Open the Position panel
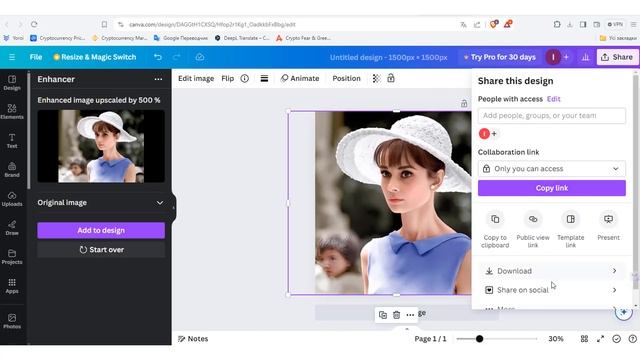The height and width of the screenshot is (360, 640). click(x=346, y=78)
